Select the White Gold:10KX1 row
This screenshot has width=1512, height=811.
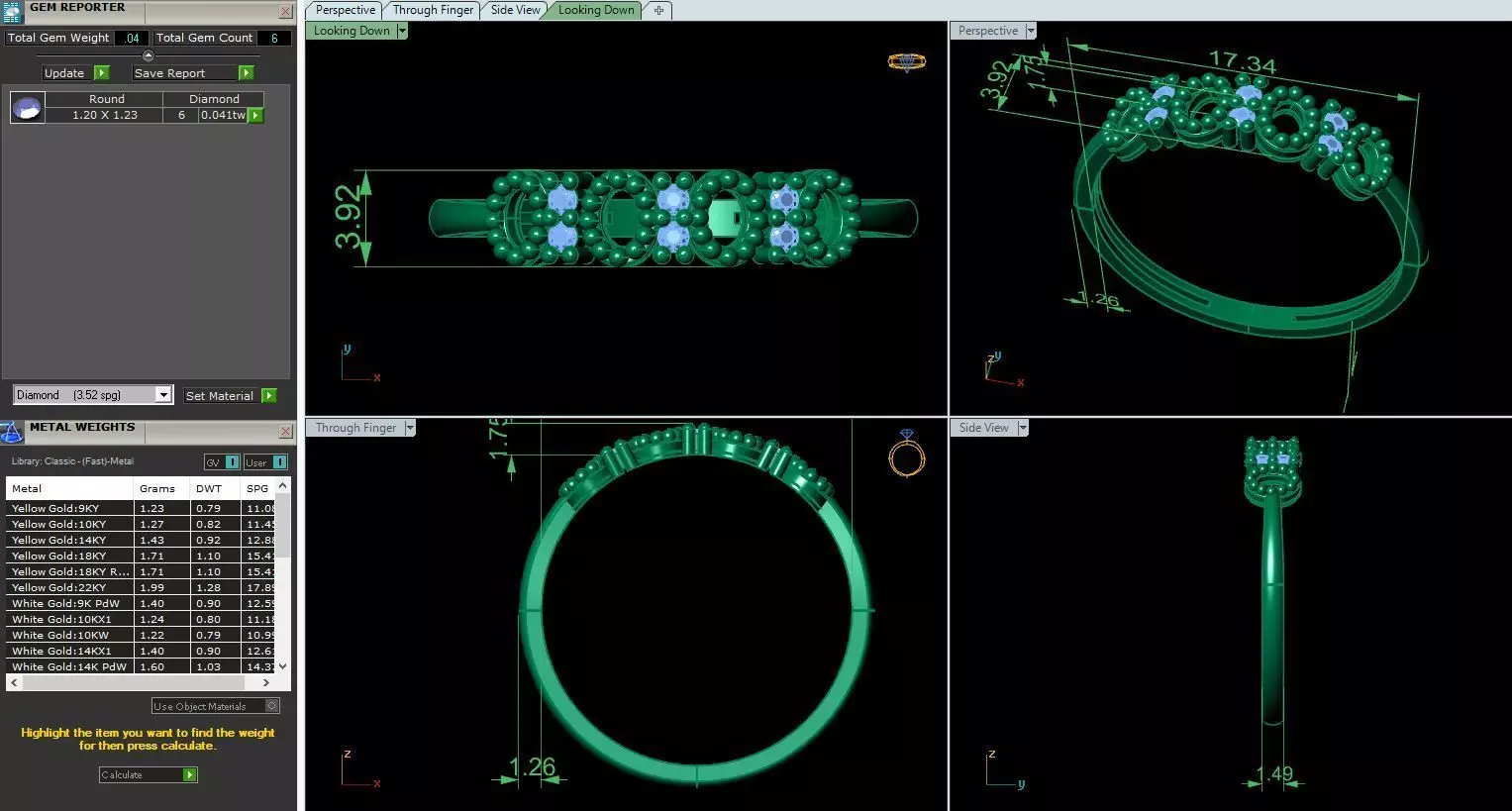(x=142, y=619)
